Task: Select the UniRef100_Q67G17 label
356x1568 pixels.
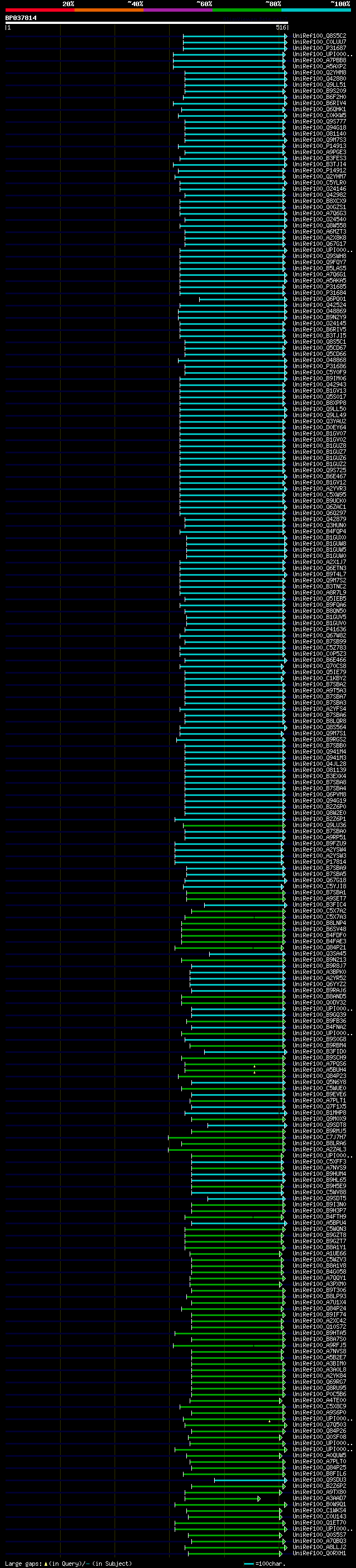Action: [319, 244]
